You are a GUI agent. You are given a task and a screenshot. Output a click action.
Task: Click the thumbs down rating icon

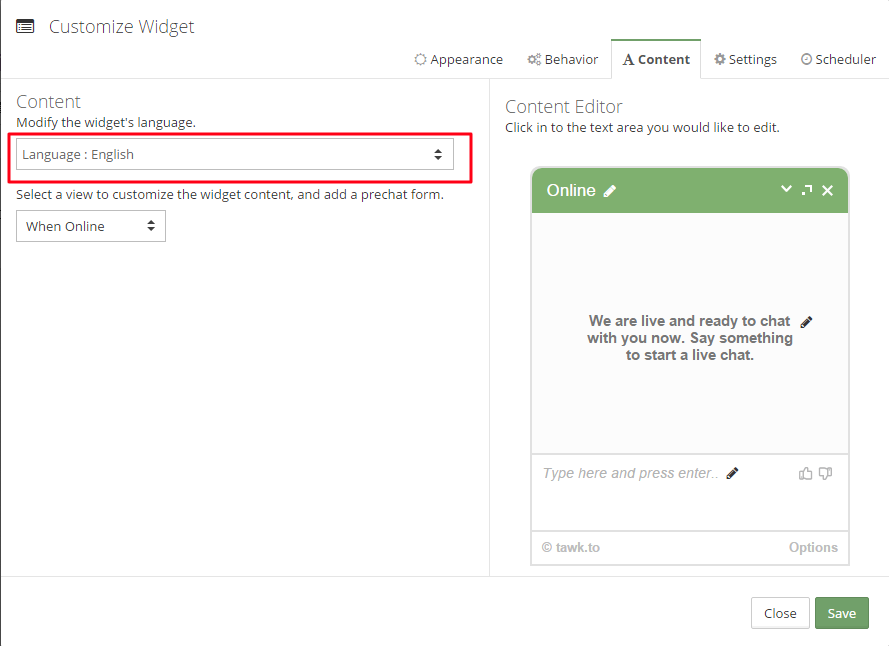[825, 473]
